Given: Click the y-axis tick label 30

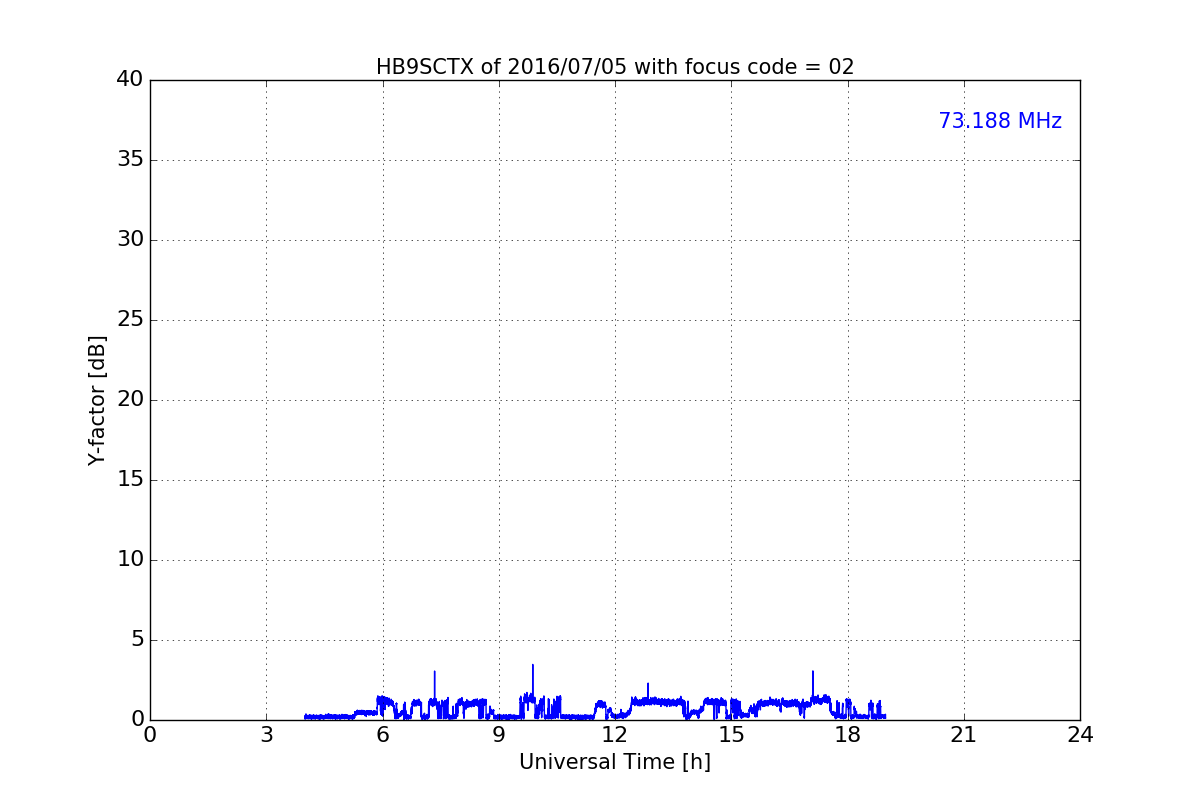Looking at the screenshot, I should [130, 240].
